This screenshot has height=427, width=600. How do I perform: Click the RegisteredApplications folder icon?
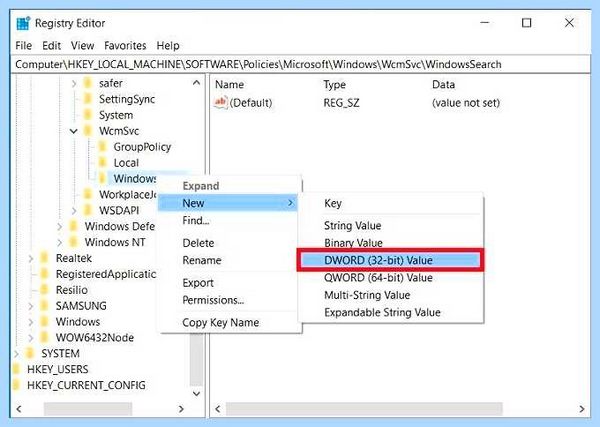pyautogui.click(x=44, y=274)
